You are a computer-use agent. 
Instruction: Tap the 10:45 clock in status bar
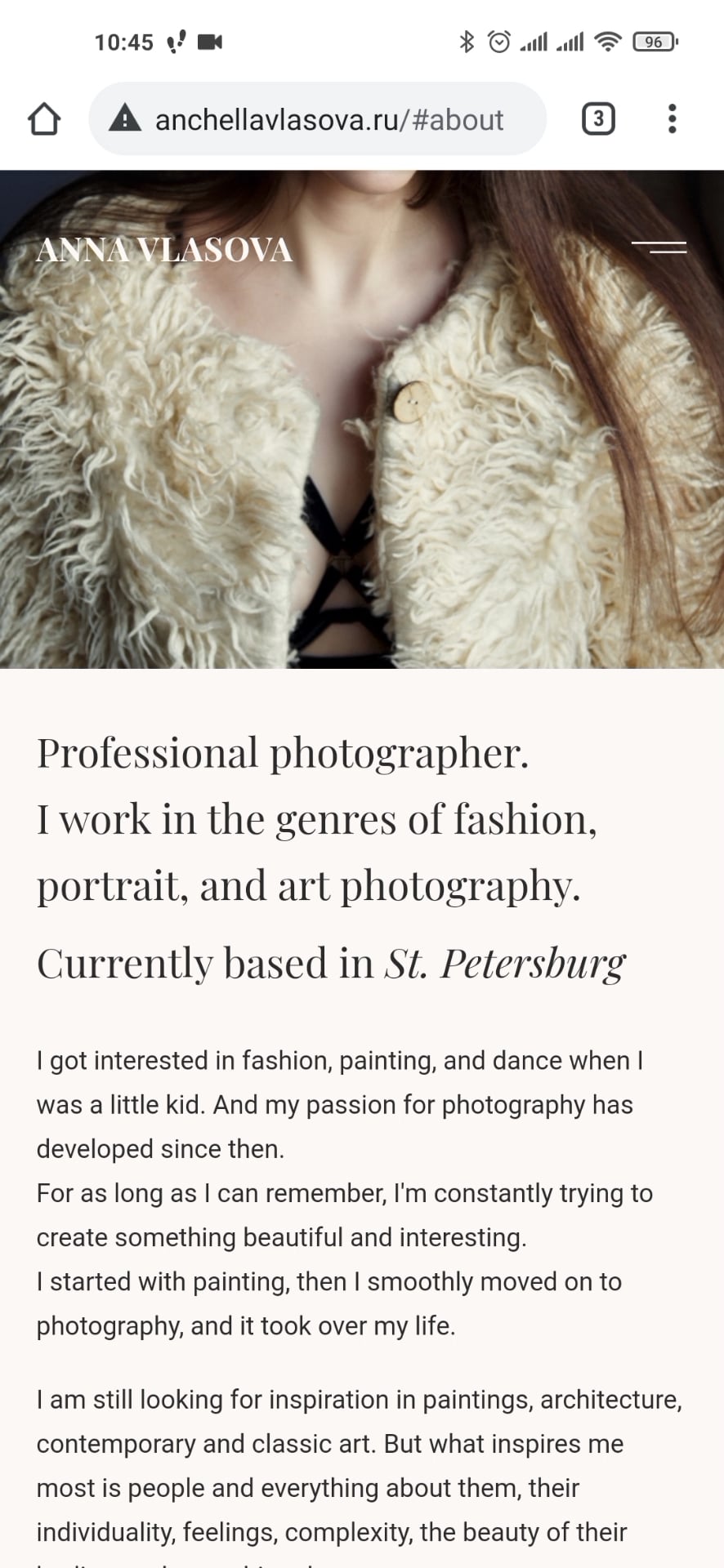tap(123, 42)
